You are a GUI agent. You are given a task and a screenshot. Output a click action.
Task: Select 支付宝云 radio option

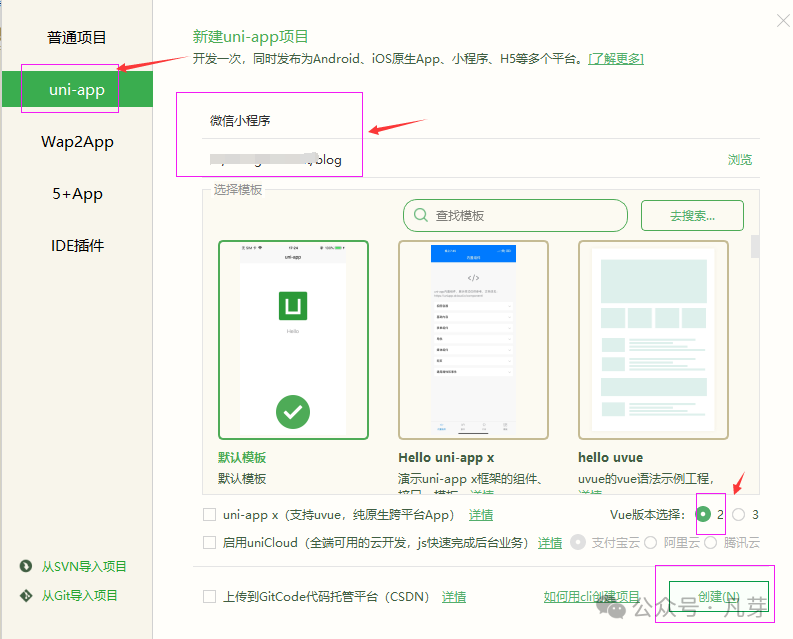pos(578,542)
